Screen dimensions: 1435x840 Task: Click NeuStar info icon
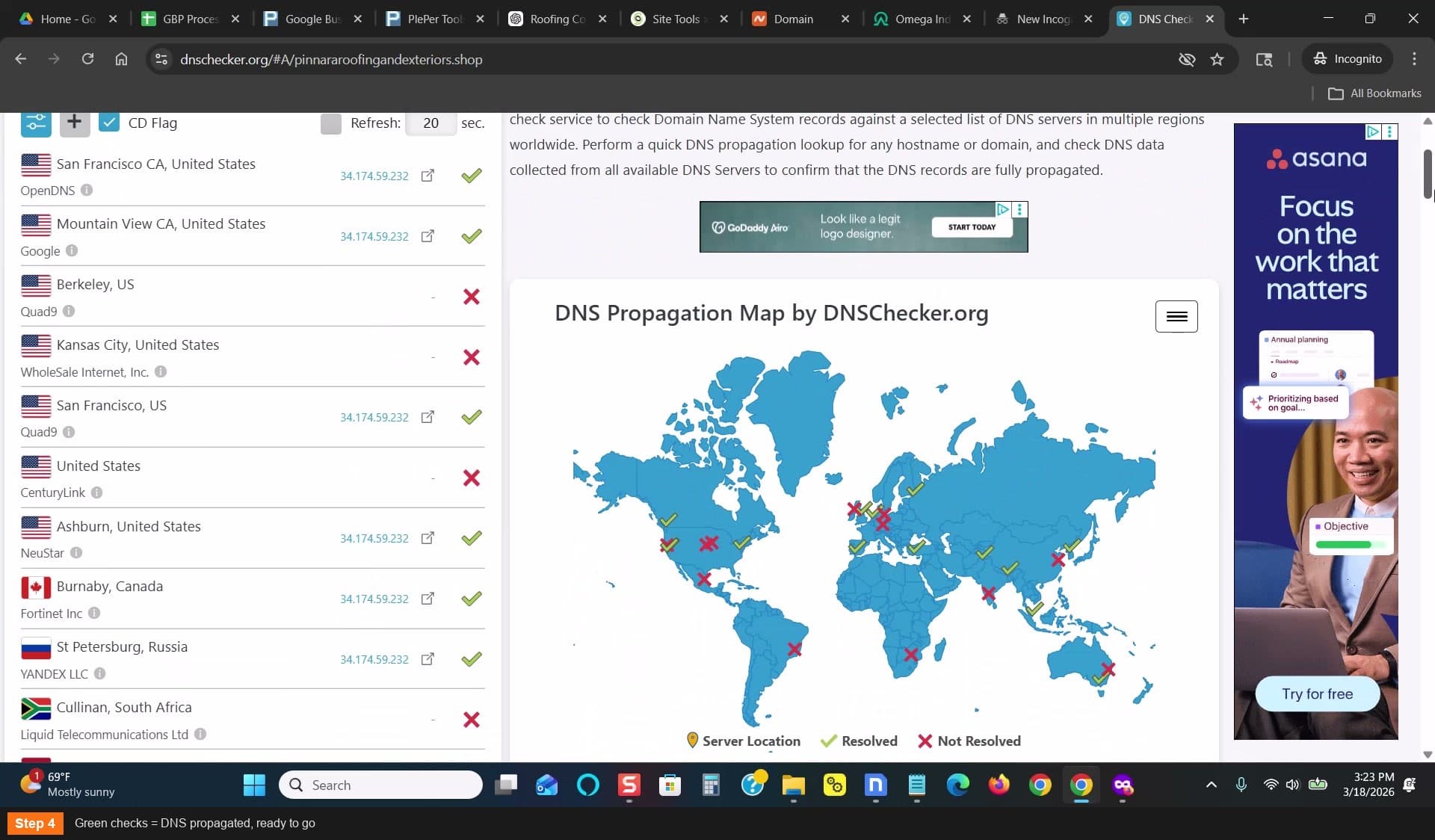[76, 553]
